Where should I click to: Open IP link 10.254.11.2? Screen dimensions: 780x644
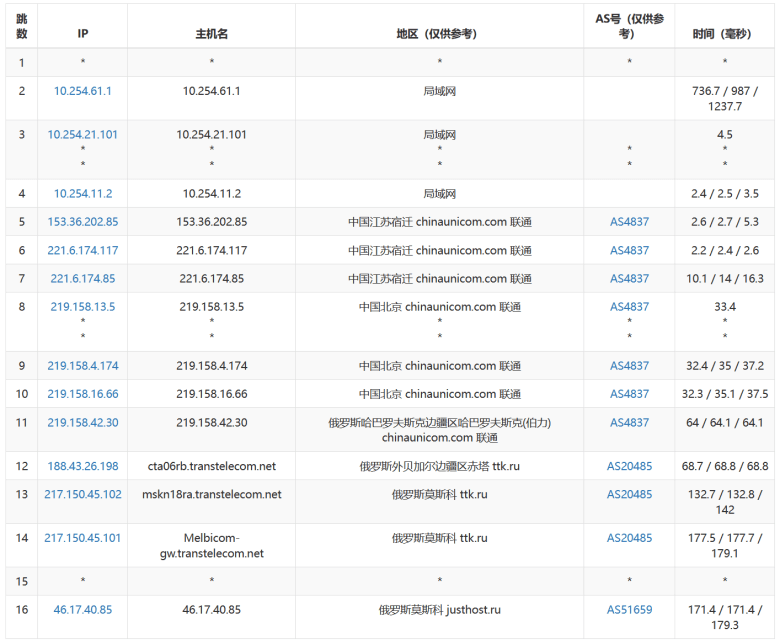click(x=83, y=194)
